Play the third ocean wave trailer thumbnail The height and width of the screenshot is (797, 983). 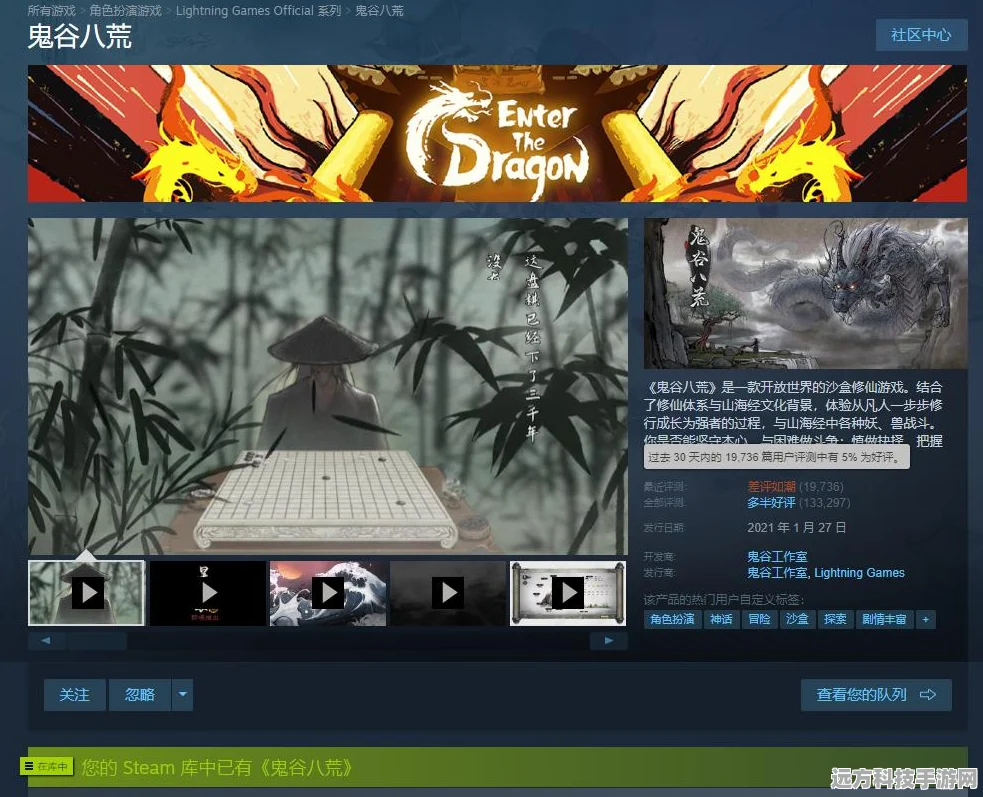click(328, 593)
